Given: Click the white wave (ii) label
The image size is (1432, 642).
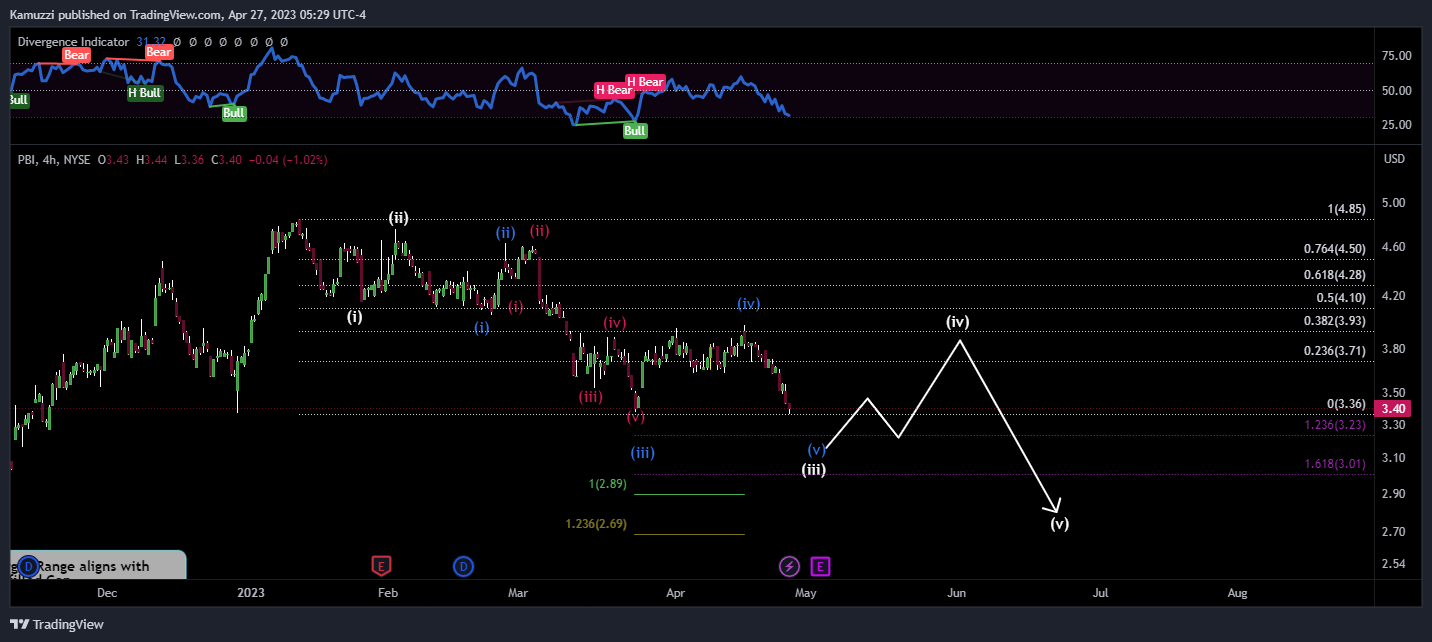Looking at the screenshot, I should coord(398,218).
